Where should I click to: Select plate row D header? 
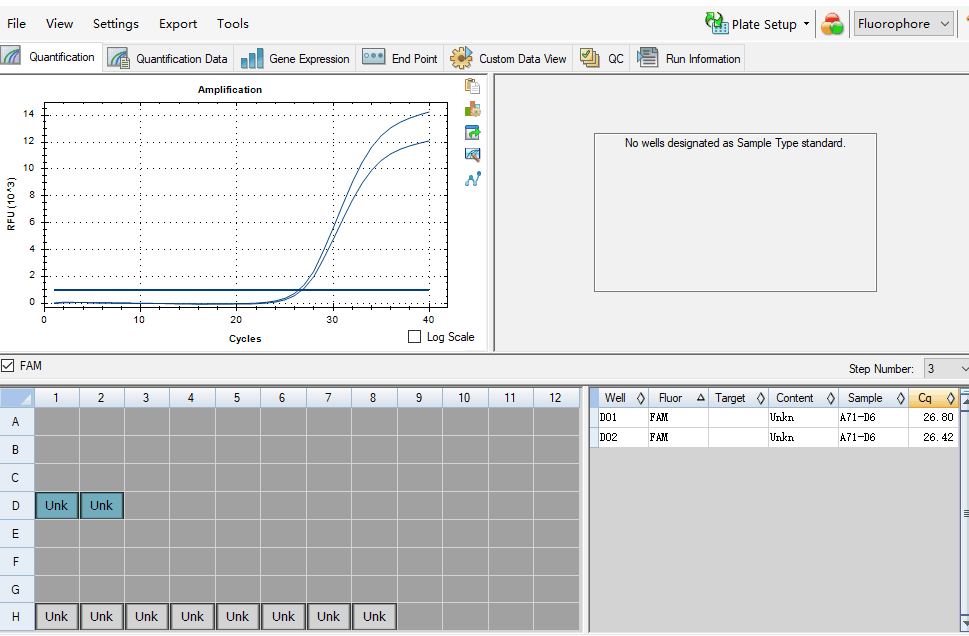tap(16, 506)
